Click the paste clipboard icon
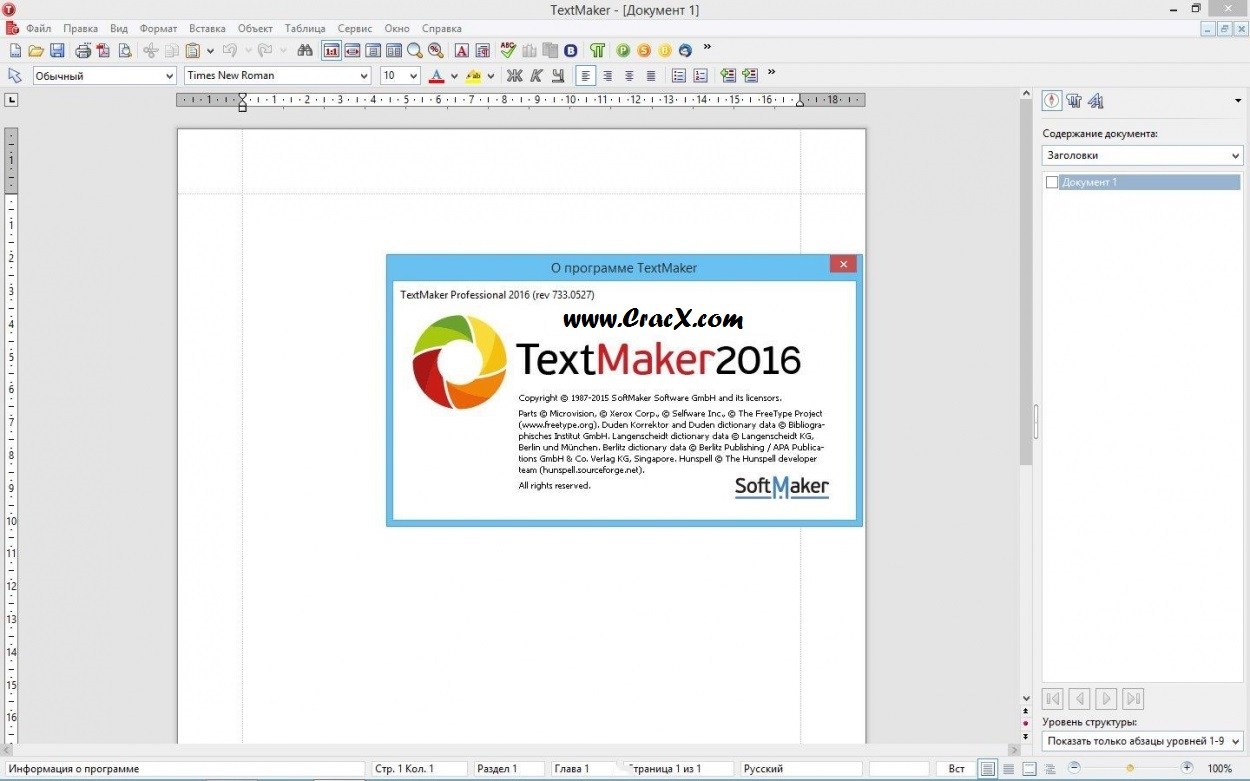This screenshot has width=1250, height=781. [193, 50]
